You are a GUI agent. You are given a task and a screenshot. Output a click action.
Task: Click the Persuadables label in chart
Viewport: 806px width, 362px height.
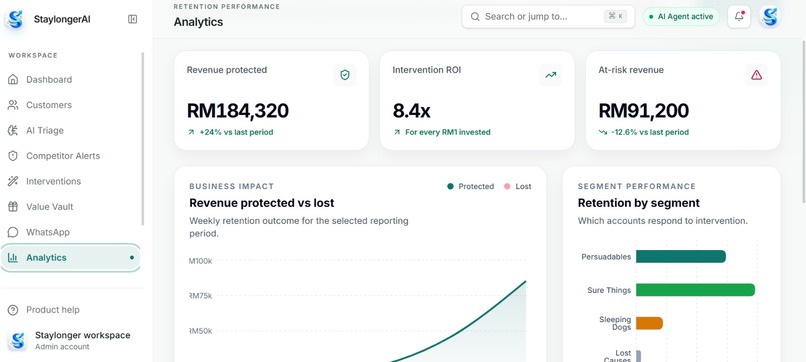[x=606, y=257]
